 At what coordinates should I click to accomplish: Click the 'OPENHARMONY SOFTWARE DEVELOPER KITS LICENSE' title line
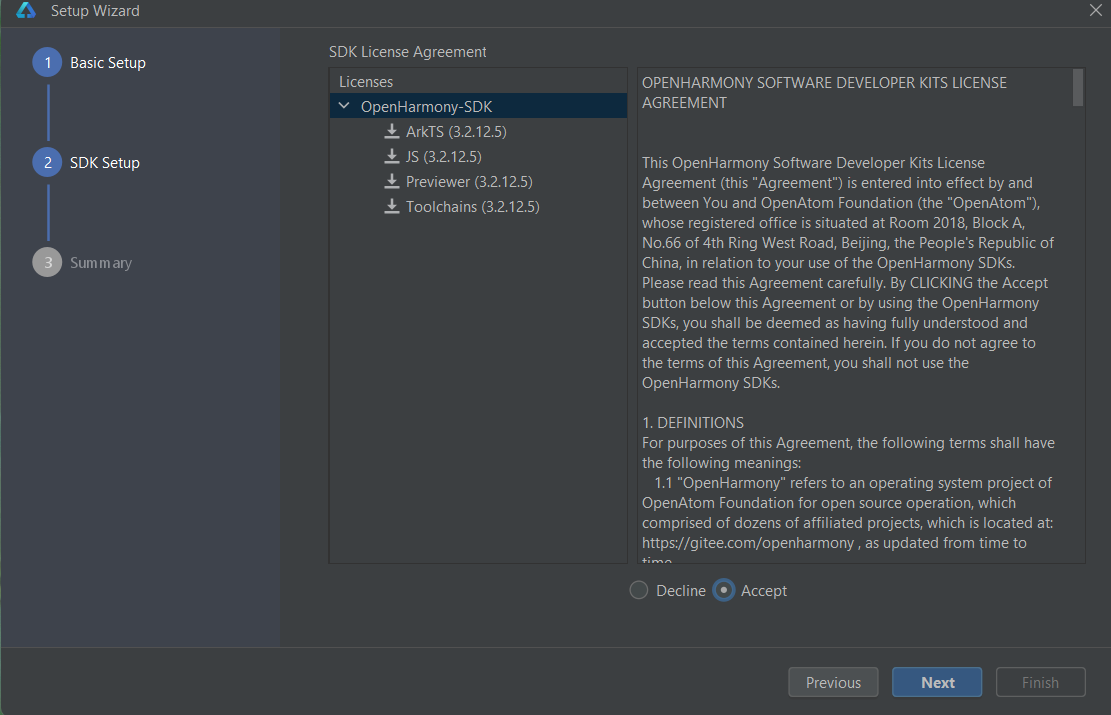tap(824, 83)
